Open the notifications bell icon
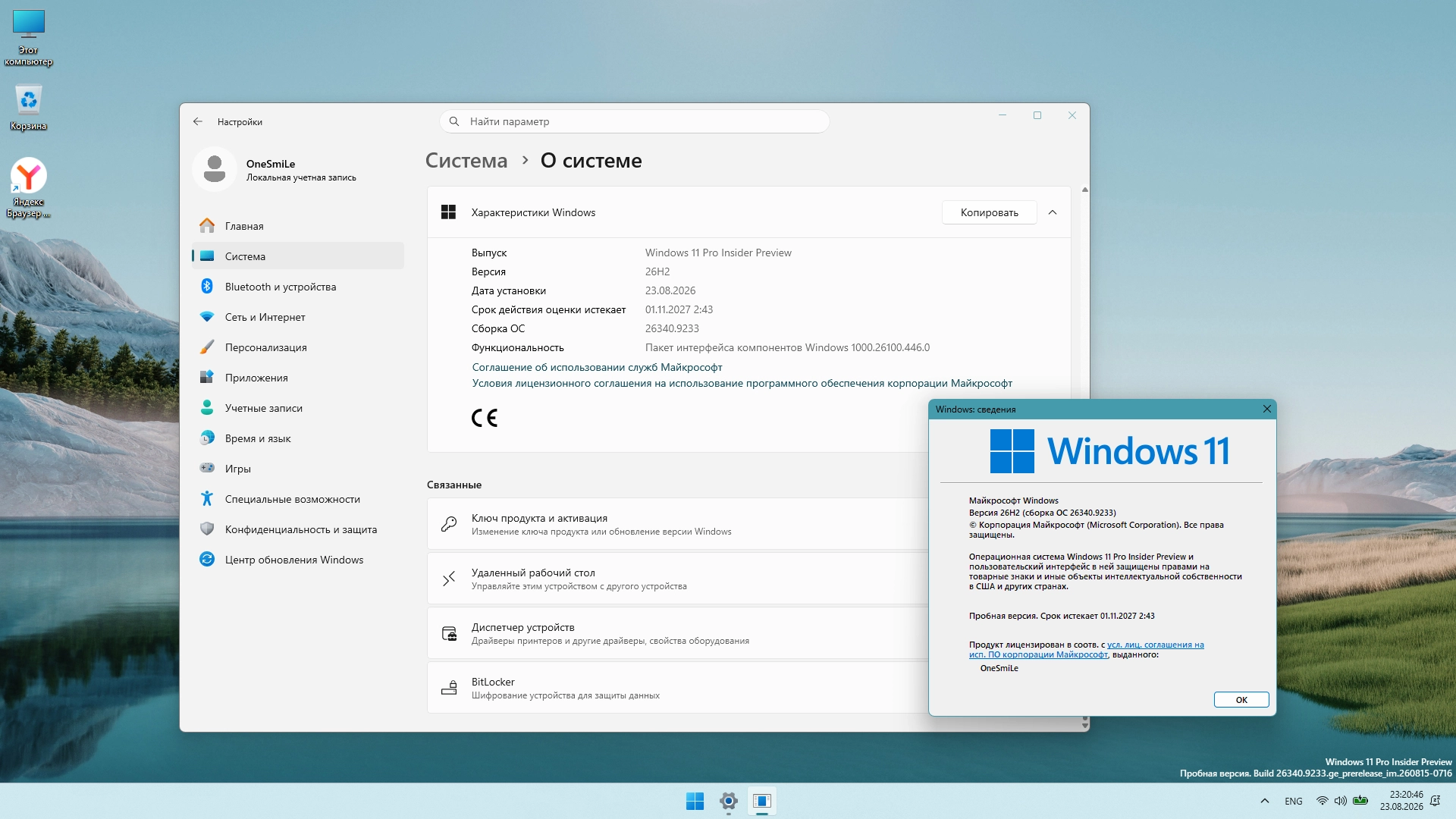The width and height of the screenshot is (1456, 819). [x=1435, y=801]
